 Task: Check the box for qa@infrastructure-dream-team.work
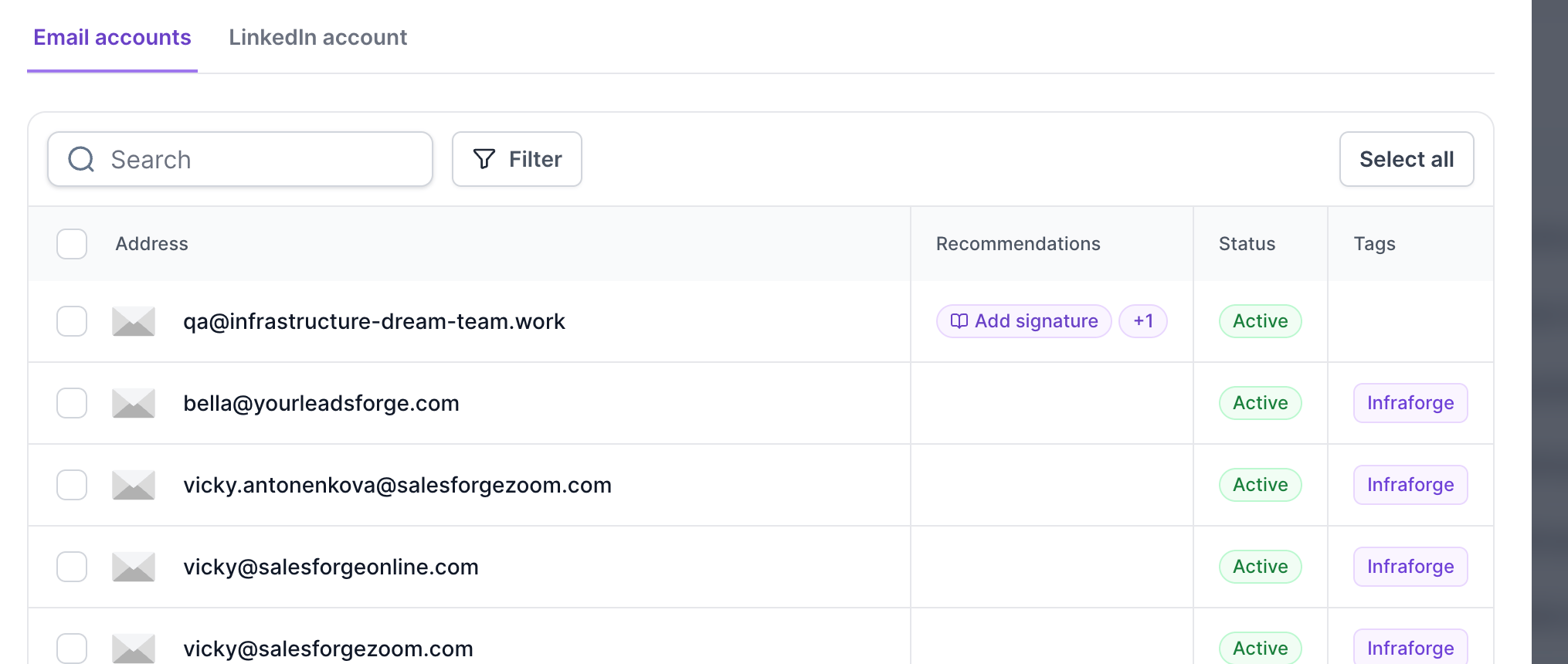click(x=72, y=321)
